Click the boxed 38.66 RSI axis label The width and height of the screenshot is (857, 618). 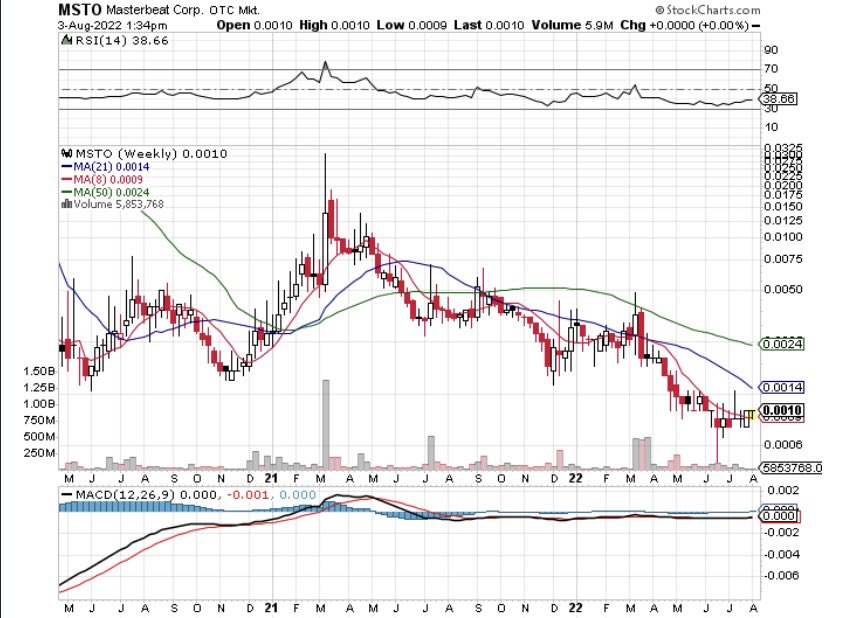(x=779, y=99)
